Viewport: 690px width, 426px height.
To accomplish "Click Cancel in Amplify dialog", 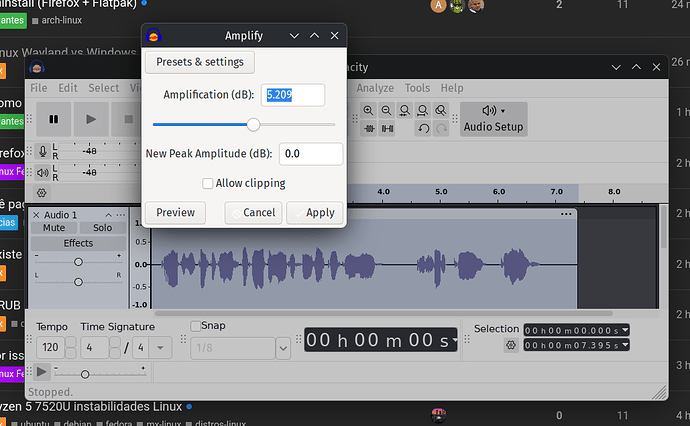I will coord(253,213).
